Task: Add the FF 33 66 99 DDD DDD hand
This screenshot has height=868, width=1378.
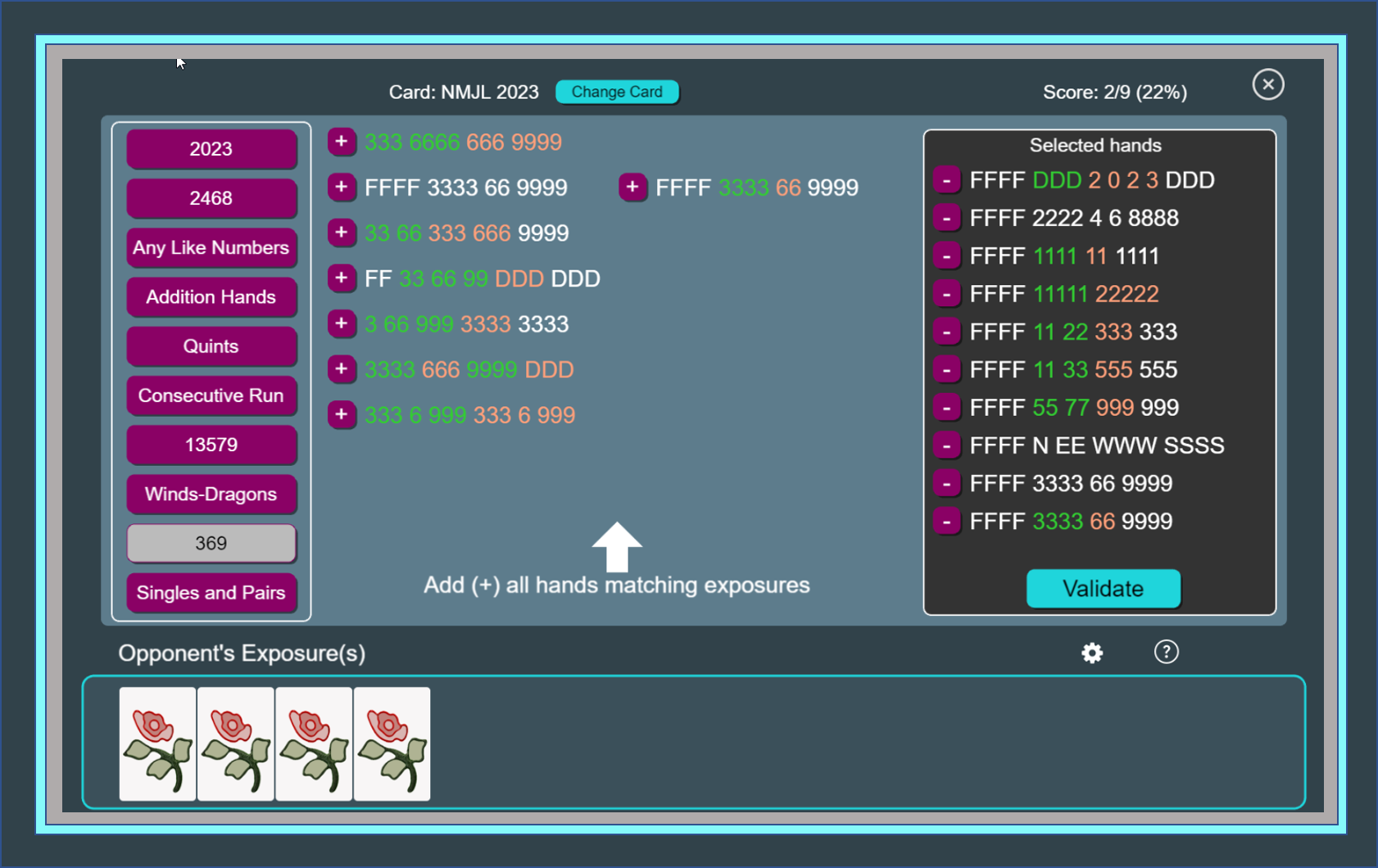Action: pos(342,278)
